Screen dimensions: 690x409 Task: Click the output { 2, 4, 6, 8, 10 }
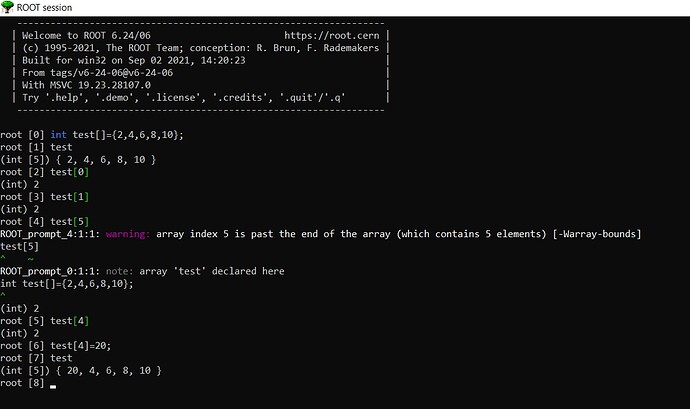pos(106,159)
